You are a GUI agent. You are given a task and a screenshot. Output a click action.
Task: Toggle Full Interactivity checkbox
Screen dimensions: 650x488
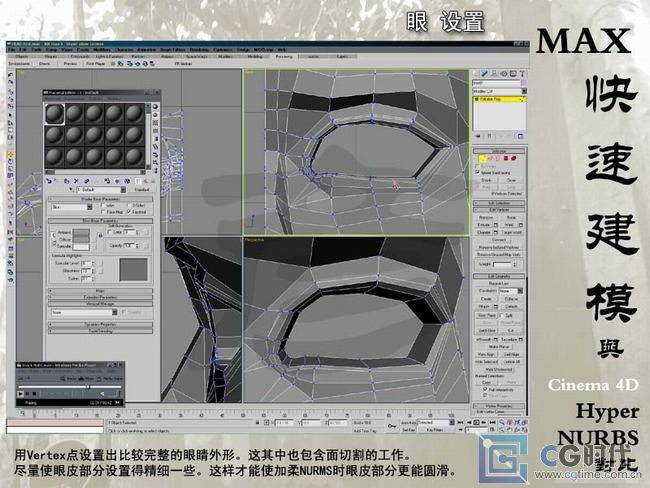coord(485,390)
